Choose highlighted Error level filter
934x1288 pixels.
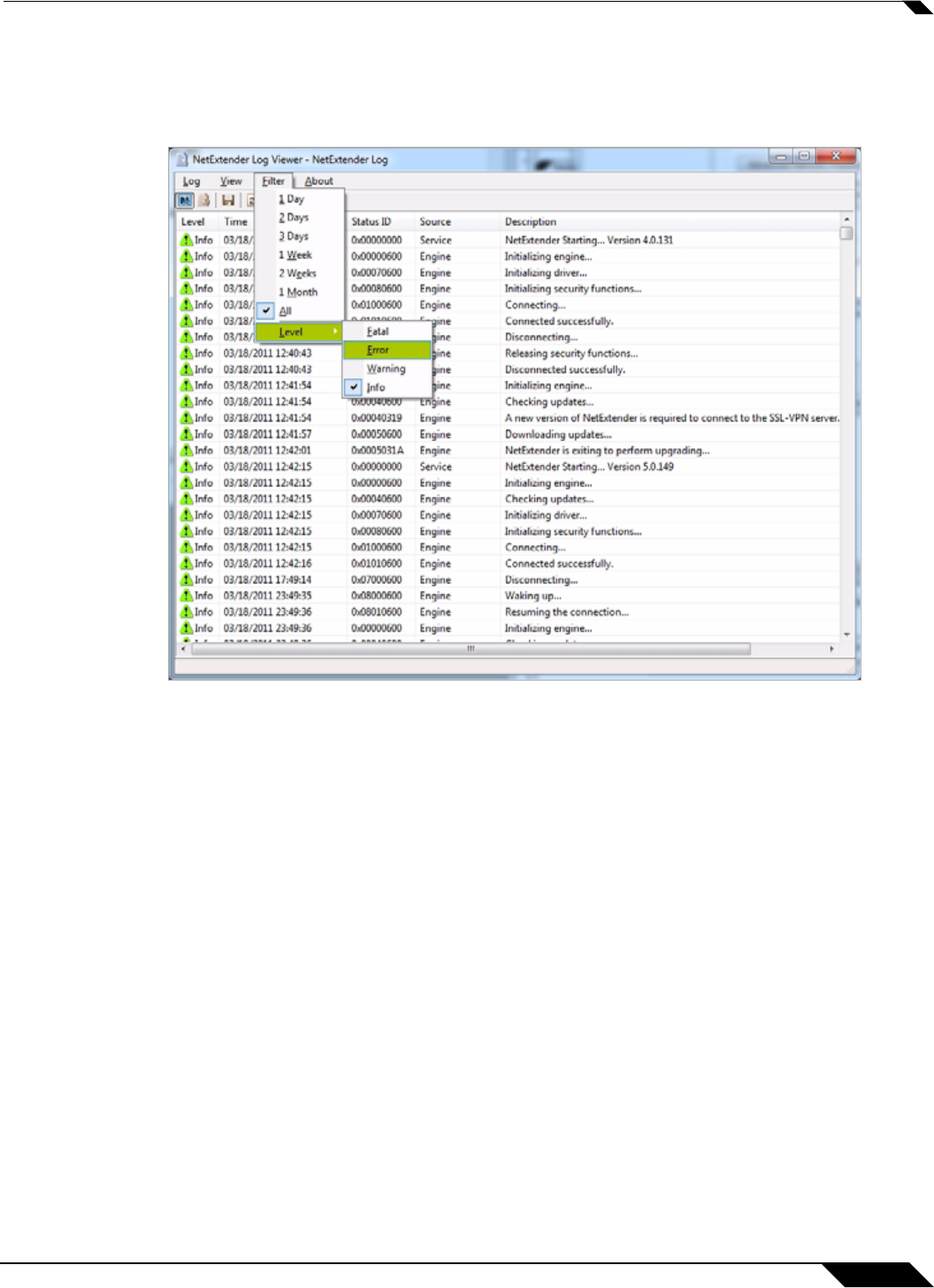point(387,350)
